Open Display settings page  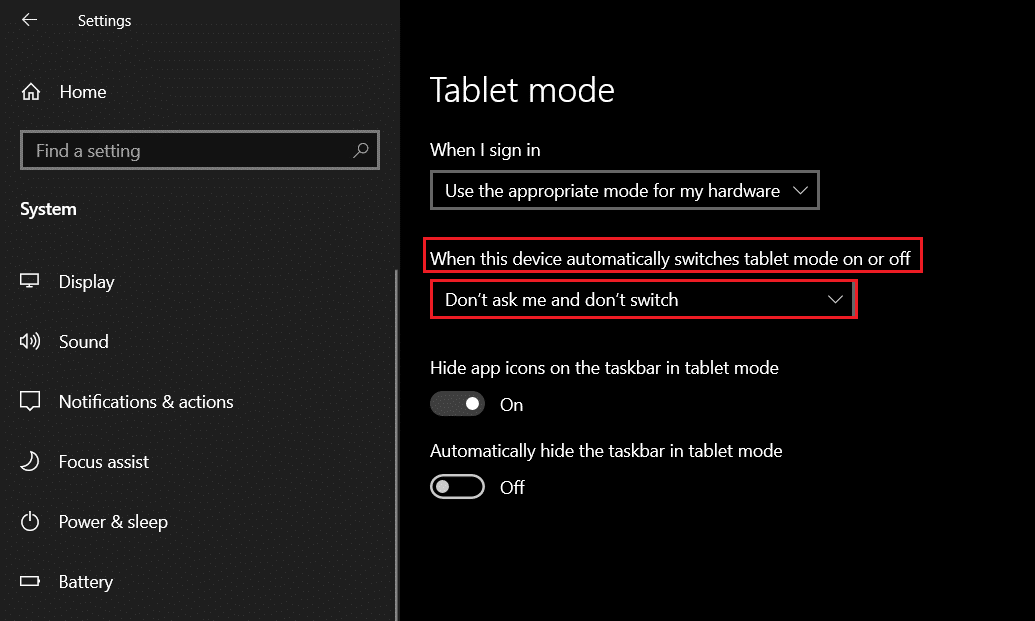coord(86,282)
